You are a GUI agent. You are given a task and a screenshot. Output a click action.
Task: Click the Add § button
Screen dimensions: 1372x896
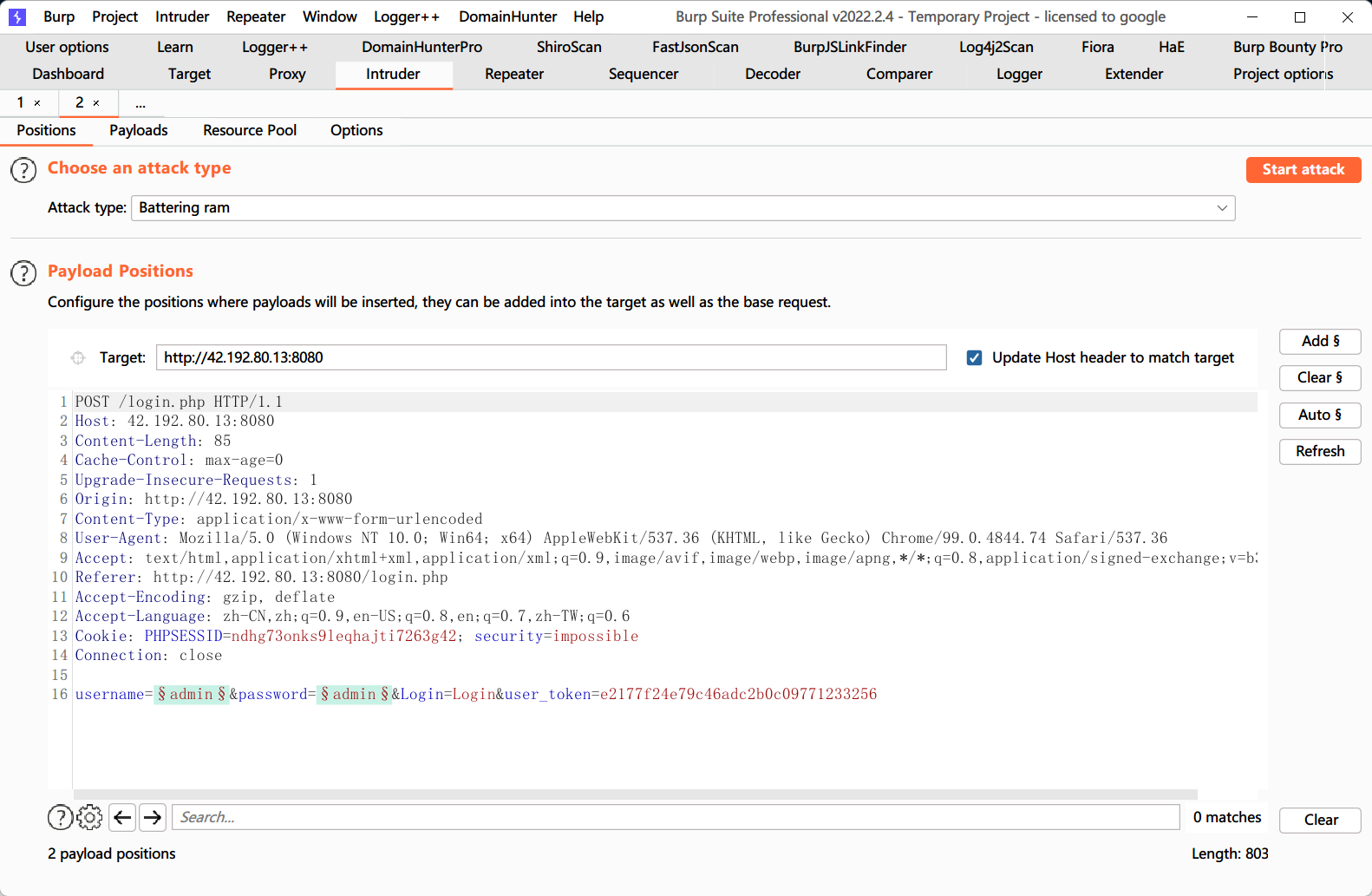(1320, 342)
